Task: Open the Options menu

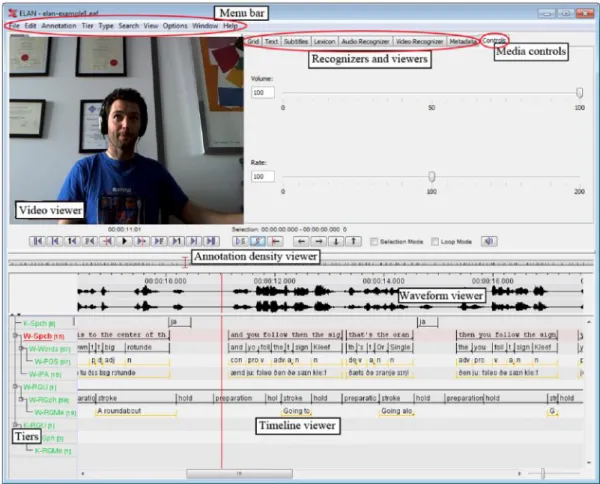Action: [175, 26]
